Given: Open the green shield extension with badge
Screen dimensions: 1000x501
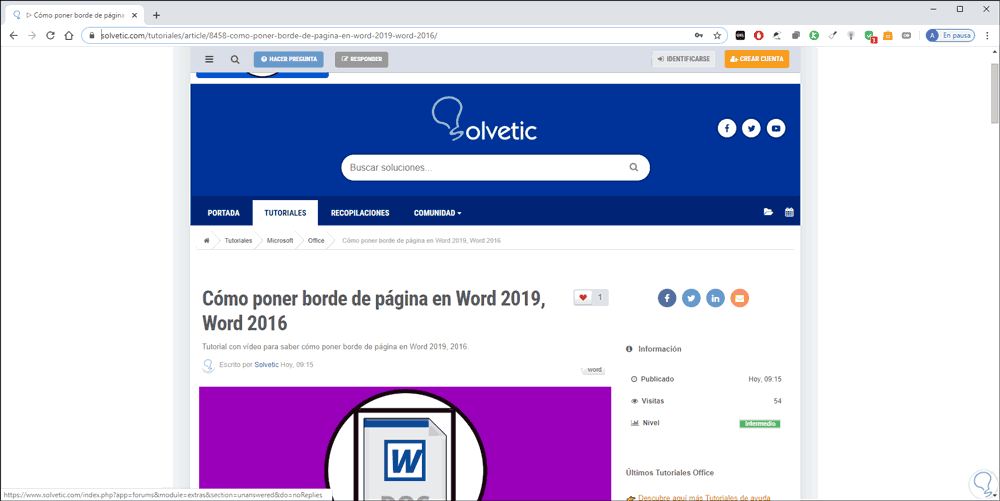Looking at the screenshot, I should [x=870, y=36].
